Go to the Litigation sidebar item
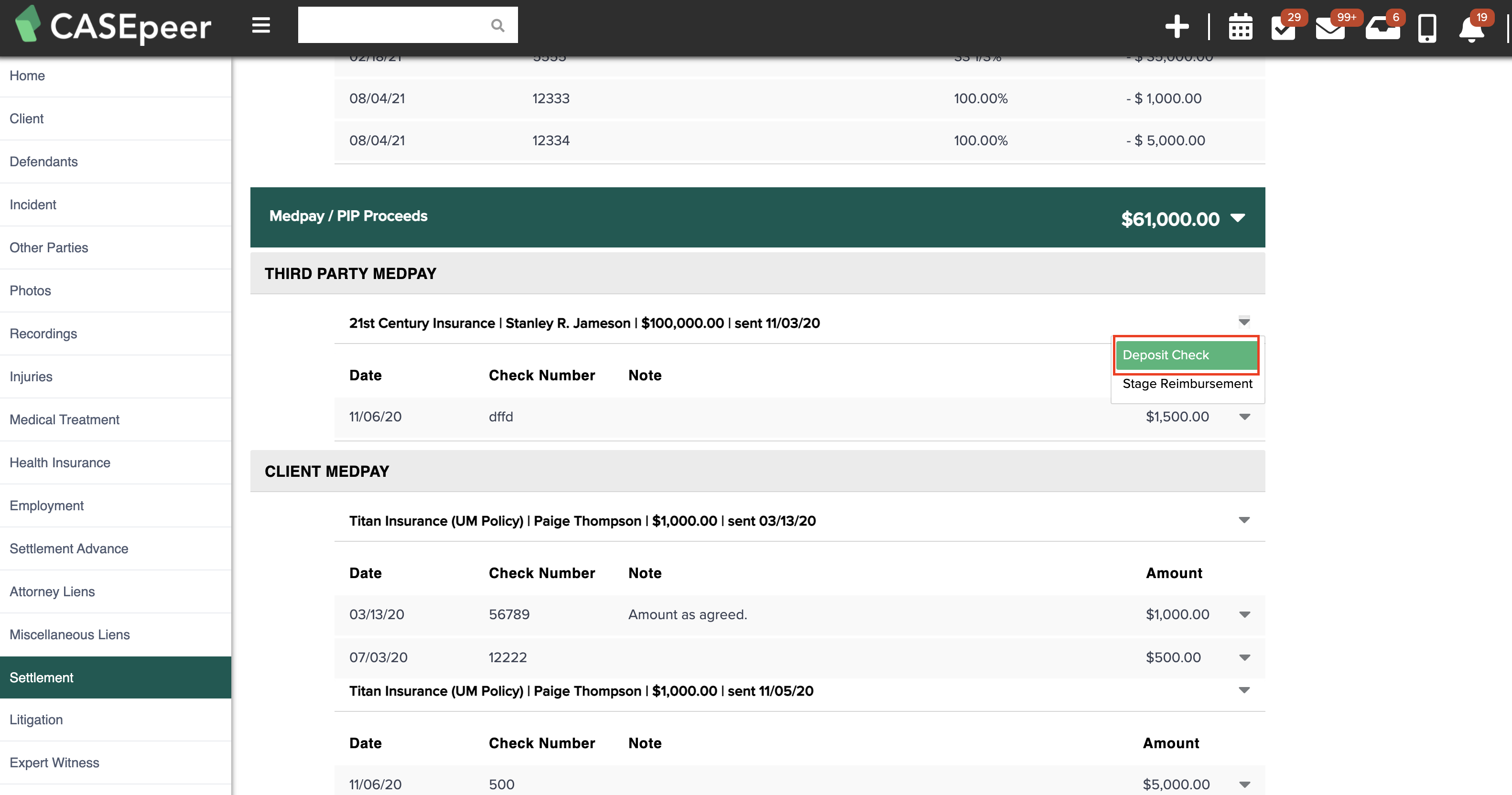This screenshot has width=1512, height=795. tap(36, 720)
